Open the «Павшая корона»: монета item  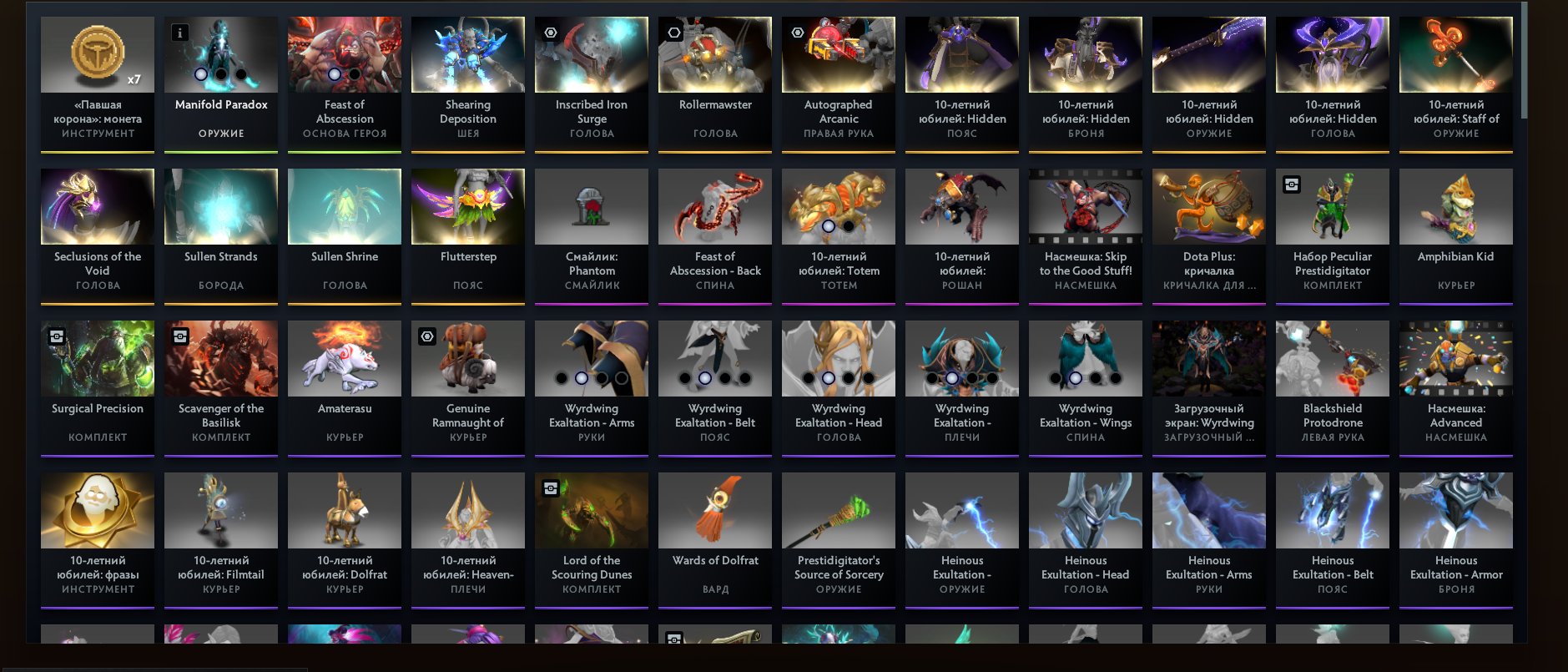pos(98,84)
